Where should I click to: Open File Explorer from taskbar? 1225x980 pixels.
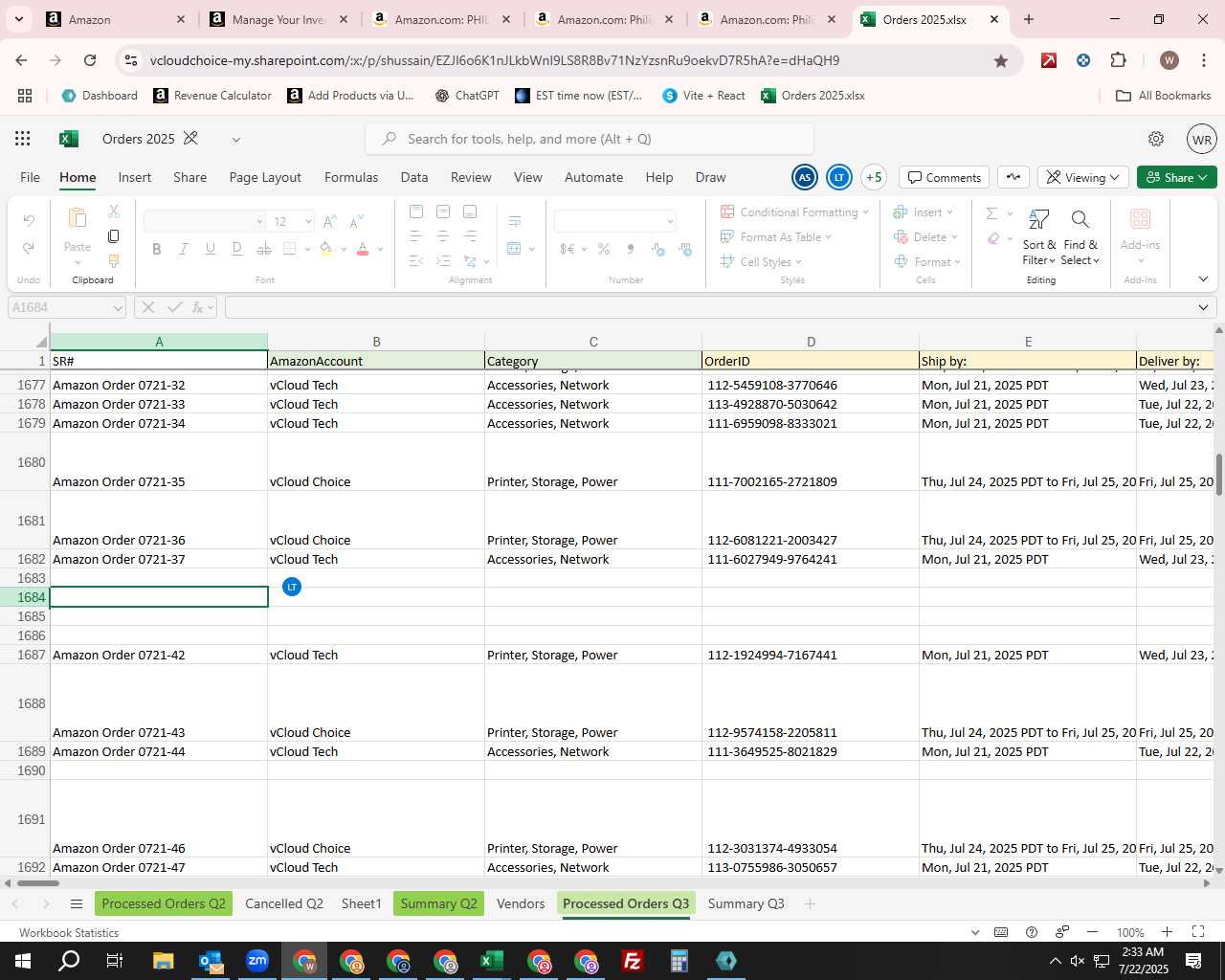point(163,961)
